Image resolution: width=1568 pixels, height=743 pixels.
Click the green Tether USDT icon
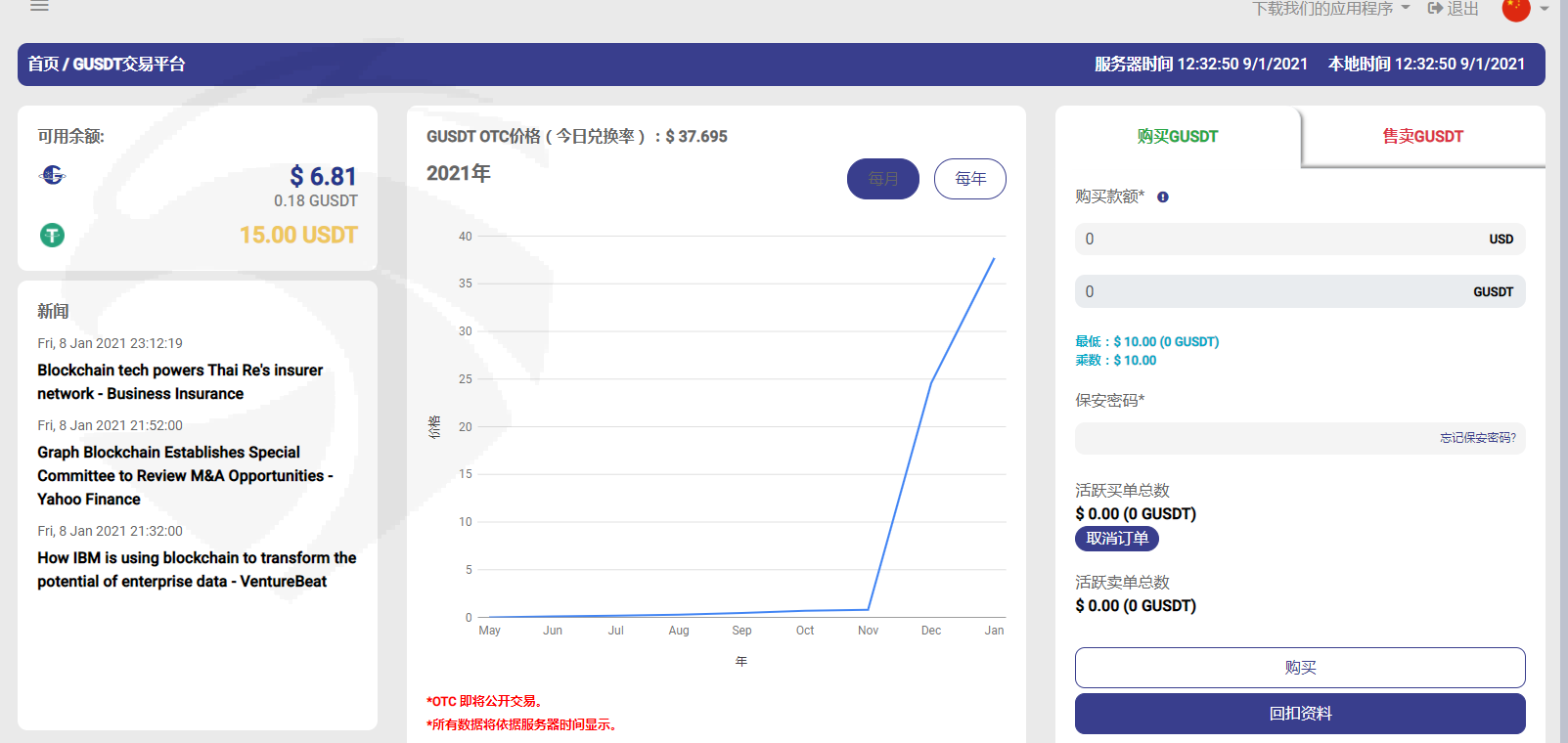click(x=52, y=235)
